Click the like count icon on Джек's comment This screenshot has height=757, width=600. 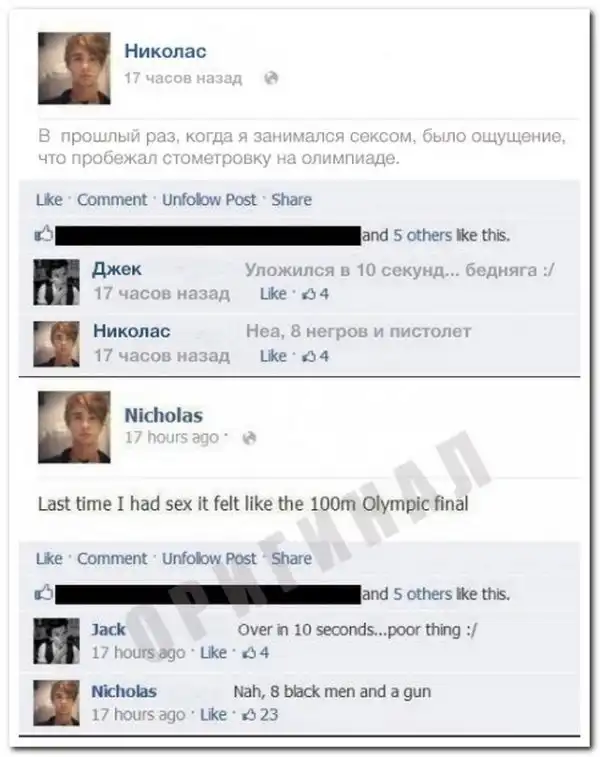point(309,294)
